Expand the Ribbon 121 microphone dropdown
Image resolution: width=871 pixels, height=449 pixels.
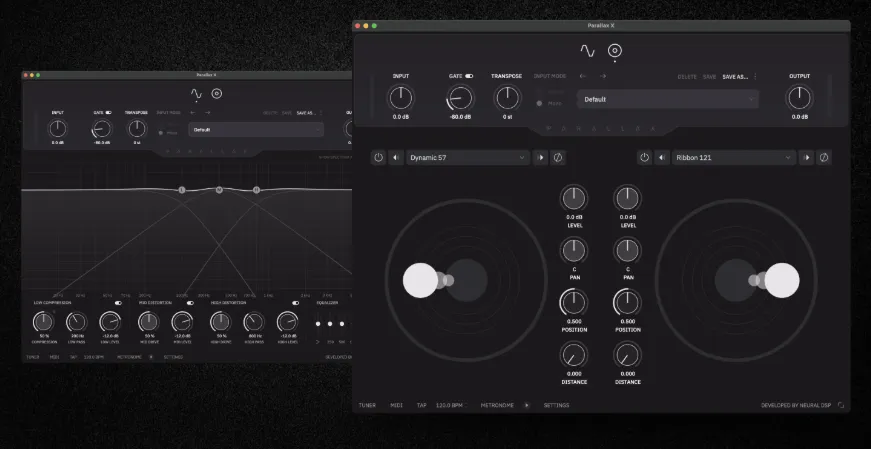tap(734, 158)
